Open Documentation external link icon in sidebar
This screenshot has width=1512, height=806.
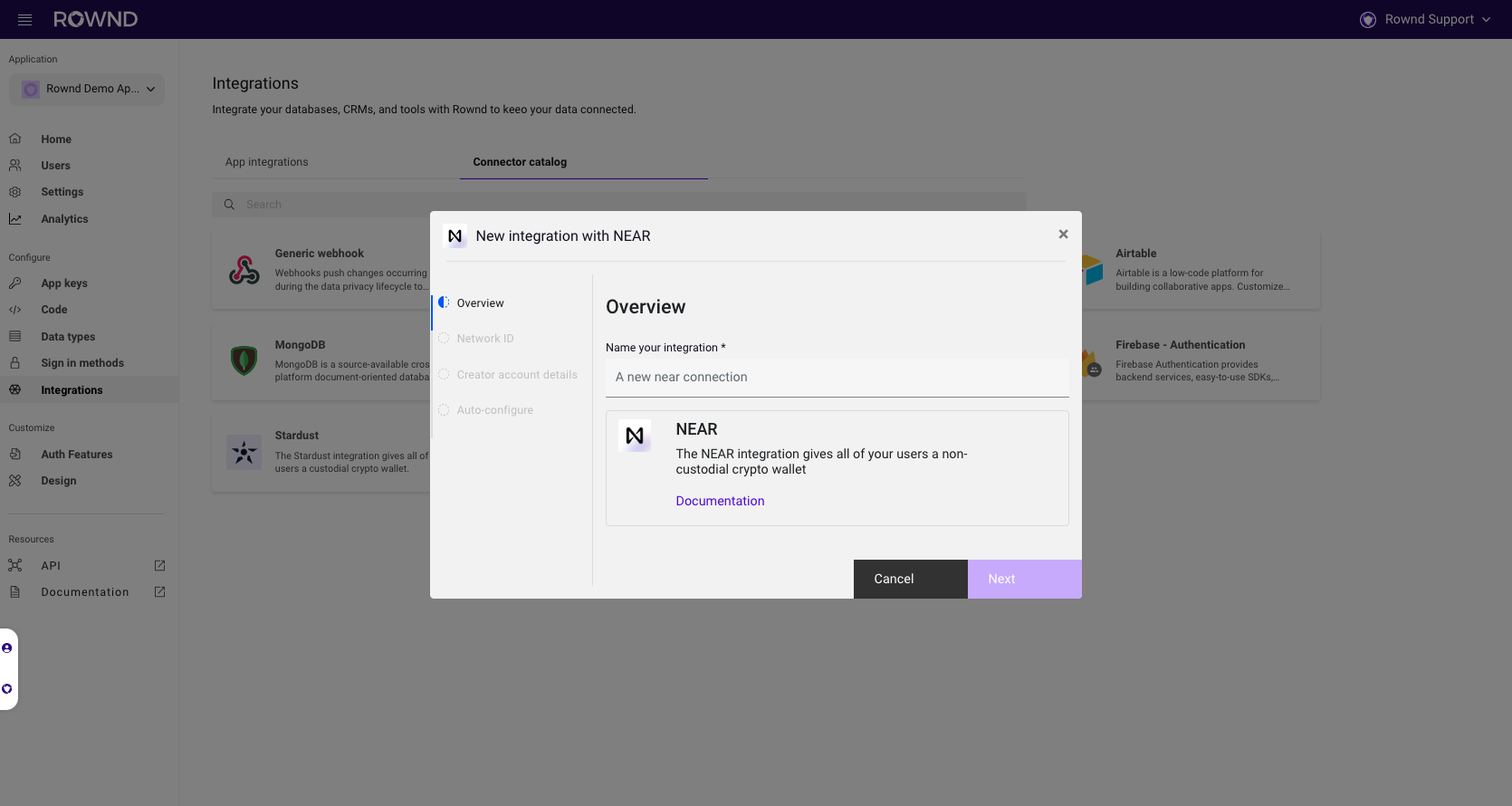[x=159, y=591]
